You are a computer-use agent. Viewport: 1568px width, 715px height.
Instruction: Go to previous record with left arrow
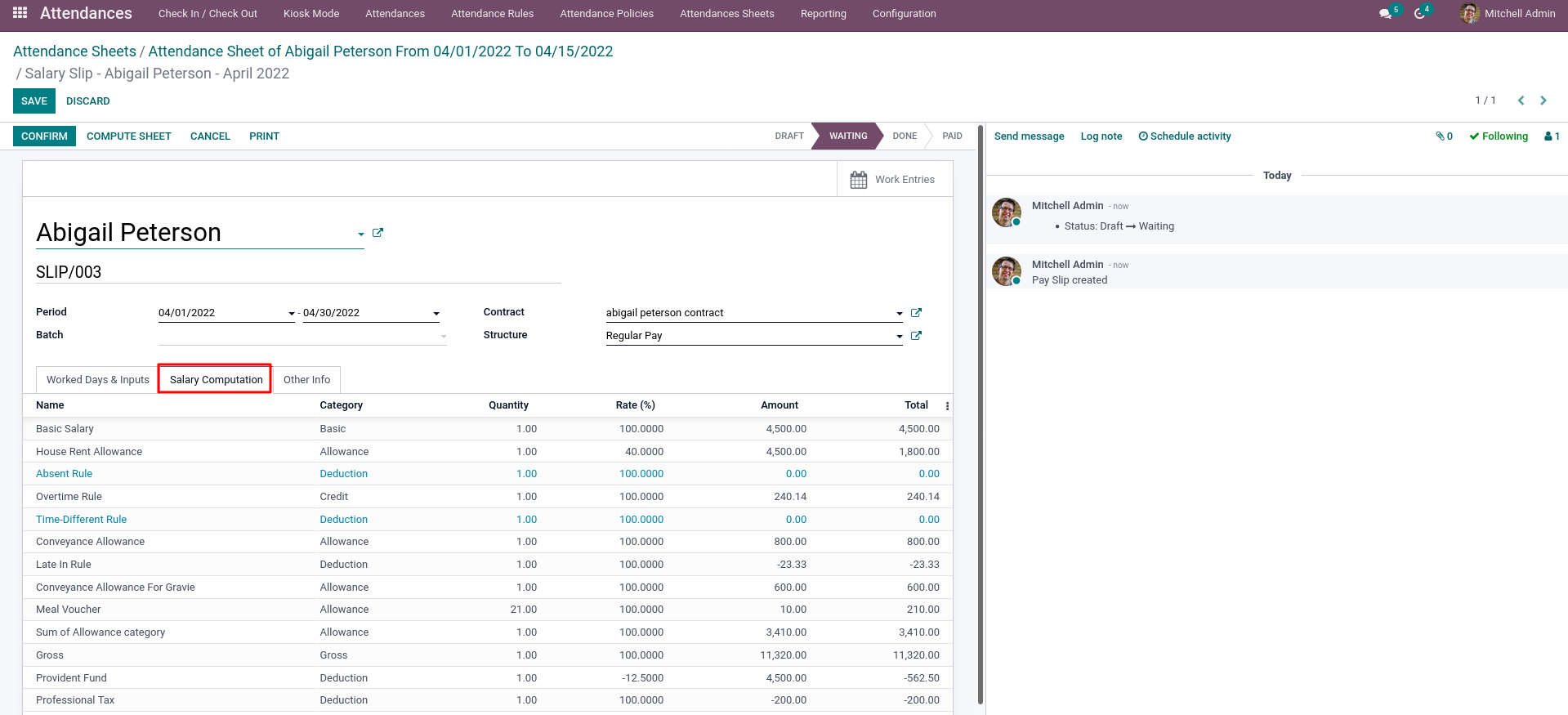point(1521,101)
